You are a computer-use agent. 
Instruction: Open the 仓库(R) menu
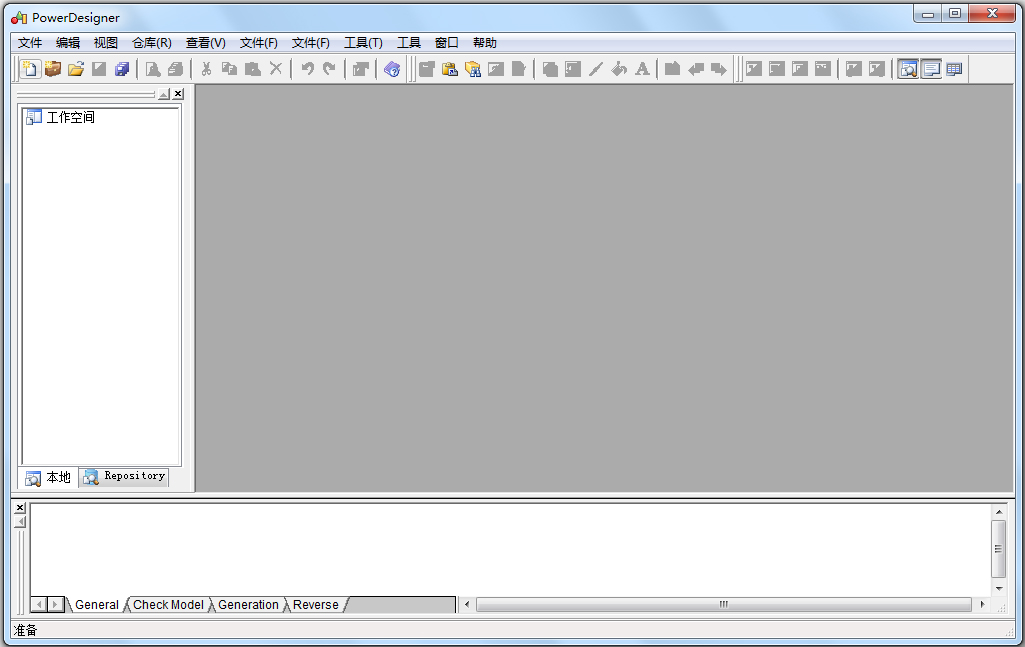152,43
